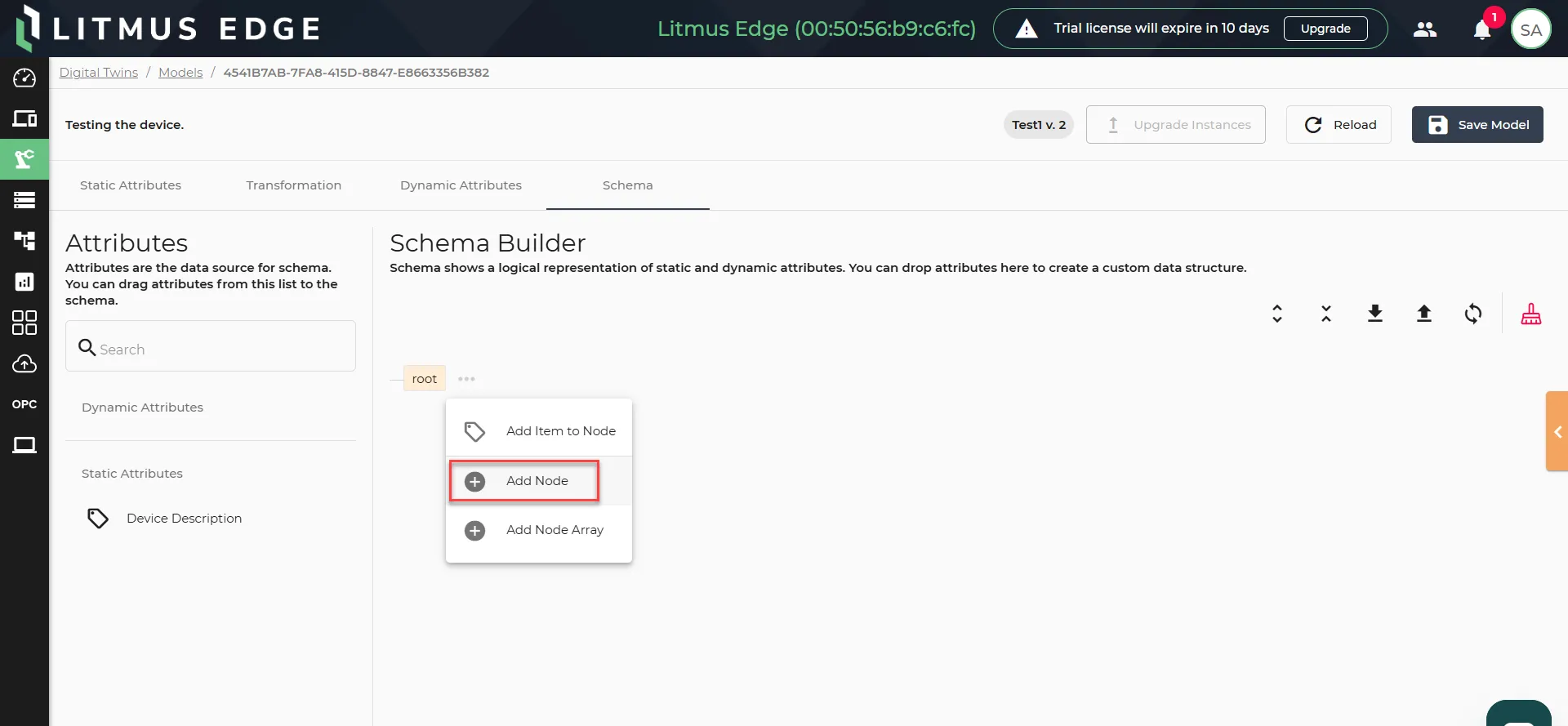Open the applications grid sidebar icon
The width and height of the screenshot is (1568, 726).
coord(24,323)
